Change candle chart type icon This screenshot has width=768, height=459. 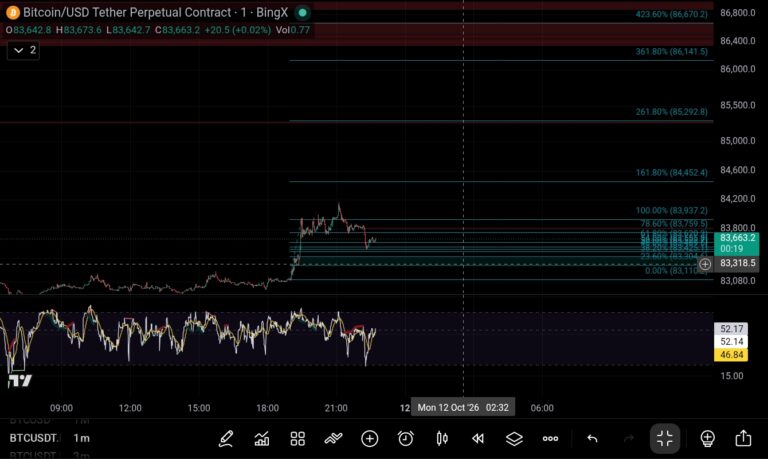tap(442, 438)
